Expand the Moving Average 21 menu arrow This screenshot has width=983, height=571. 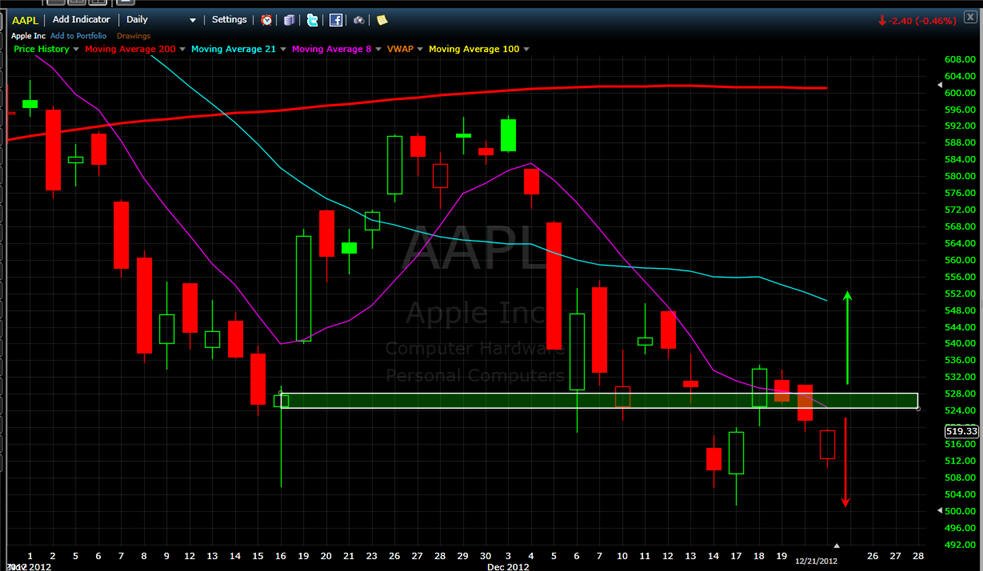coord(283,49)
